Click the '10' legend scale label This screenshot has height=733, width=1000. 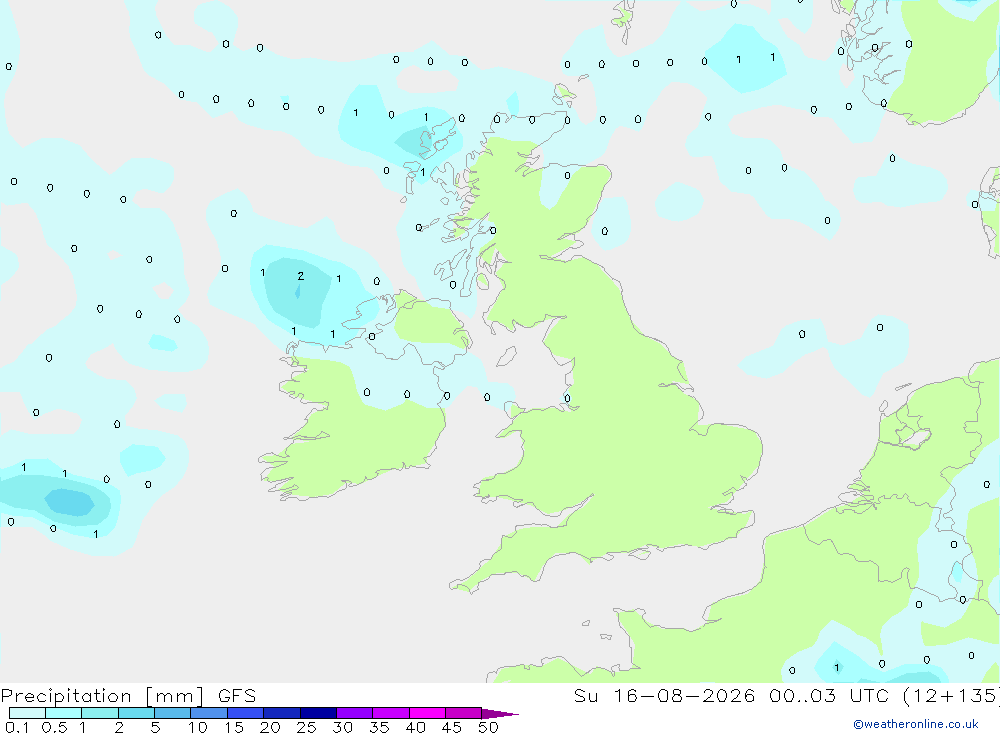coord(198,727)
